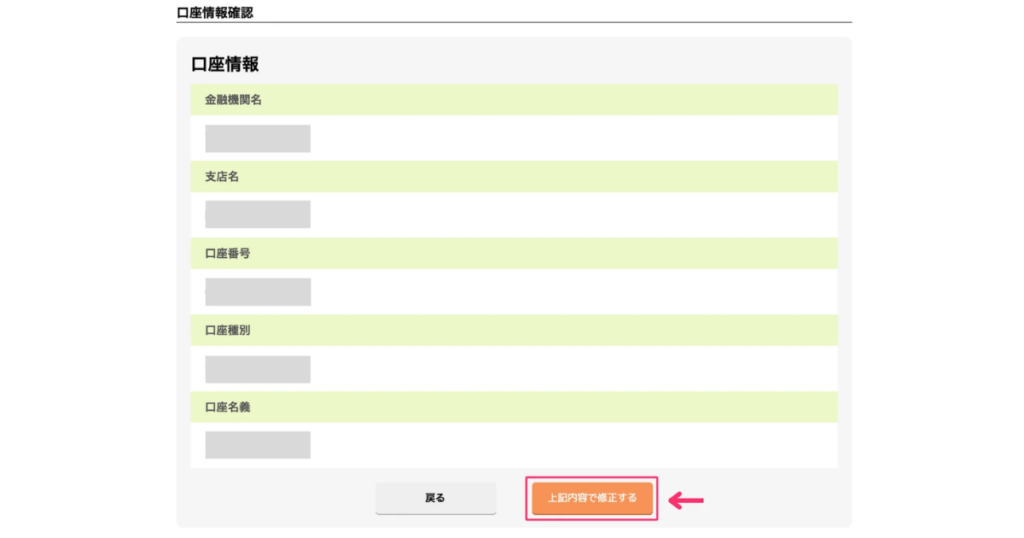1024x538 pixels.
Task: Click the redacted value under 口座番号
Action: [257, 292]
